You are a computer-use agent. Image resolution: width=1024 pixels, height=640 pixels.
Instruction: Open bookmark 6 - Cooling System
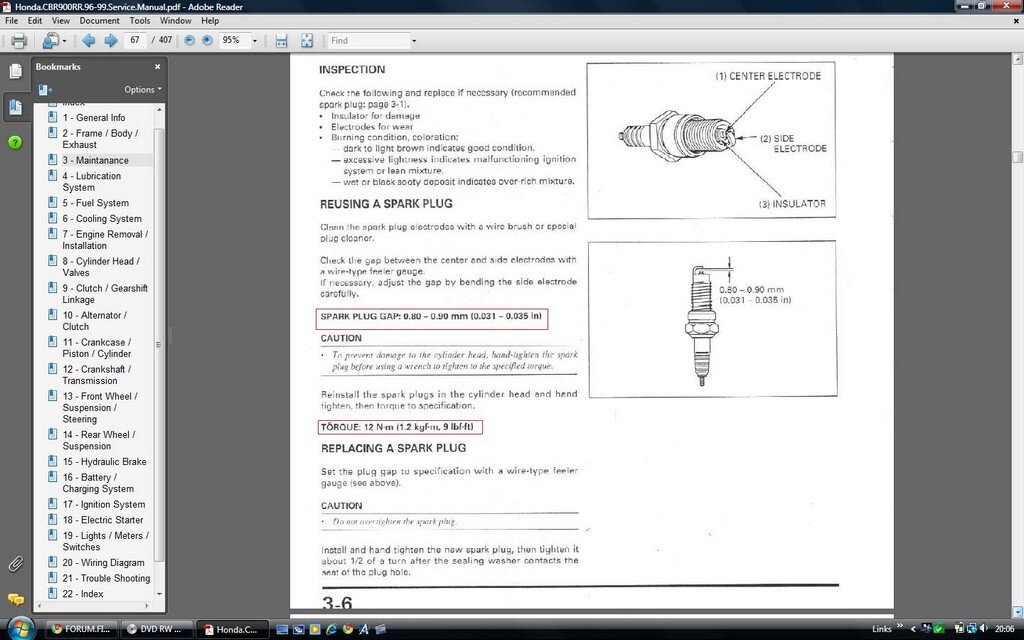coord(101,218)
